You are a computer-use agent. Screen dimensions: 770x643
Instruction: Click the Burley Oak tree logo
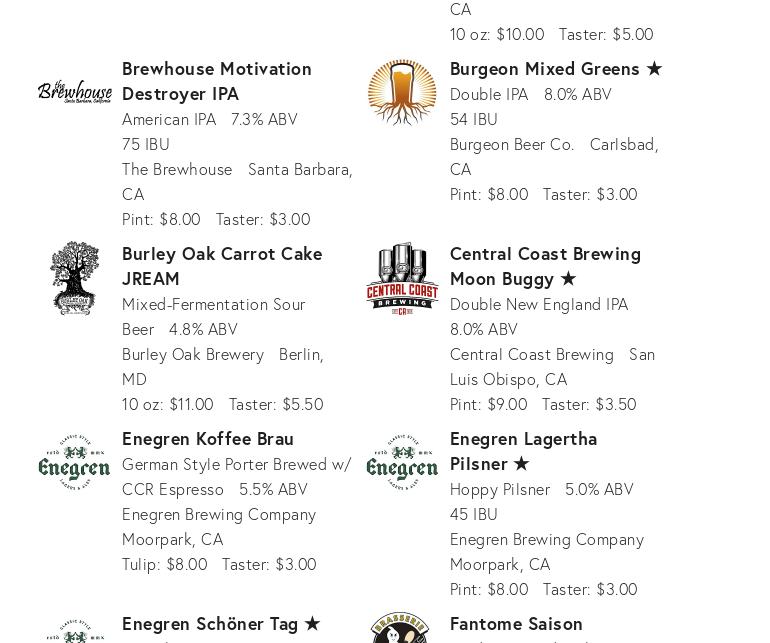[x=75, y=277]
